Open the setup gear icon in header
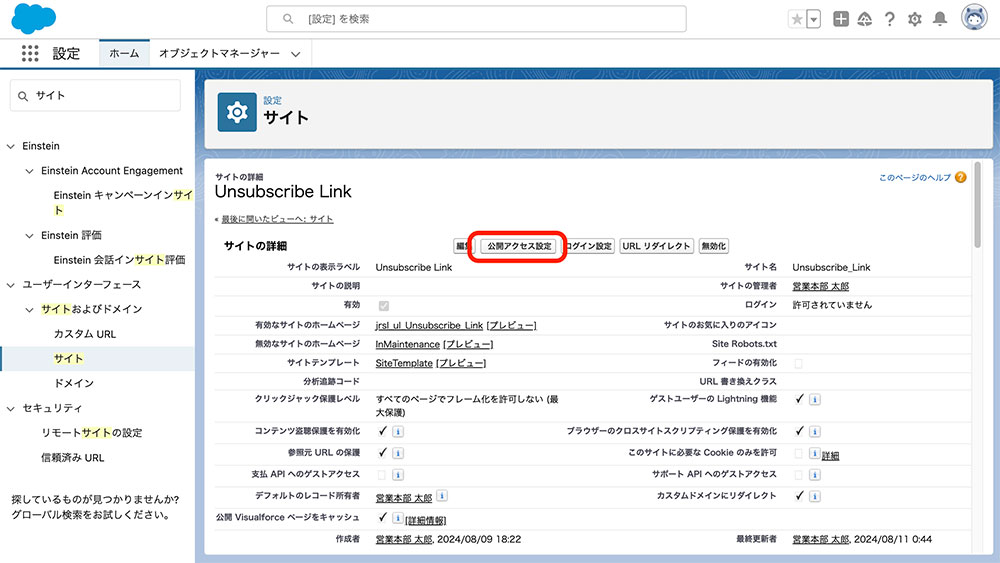 (x=915, y=19)
